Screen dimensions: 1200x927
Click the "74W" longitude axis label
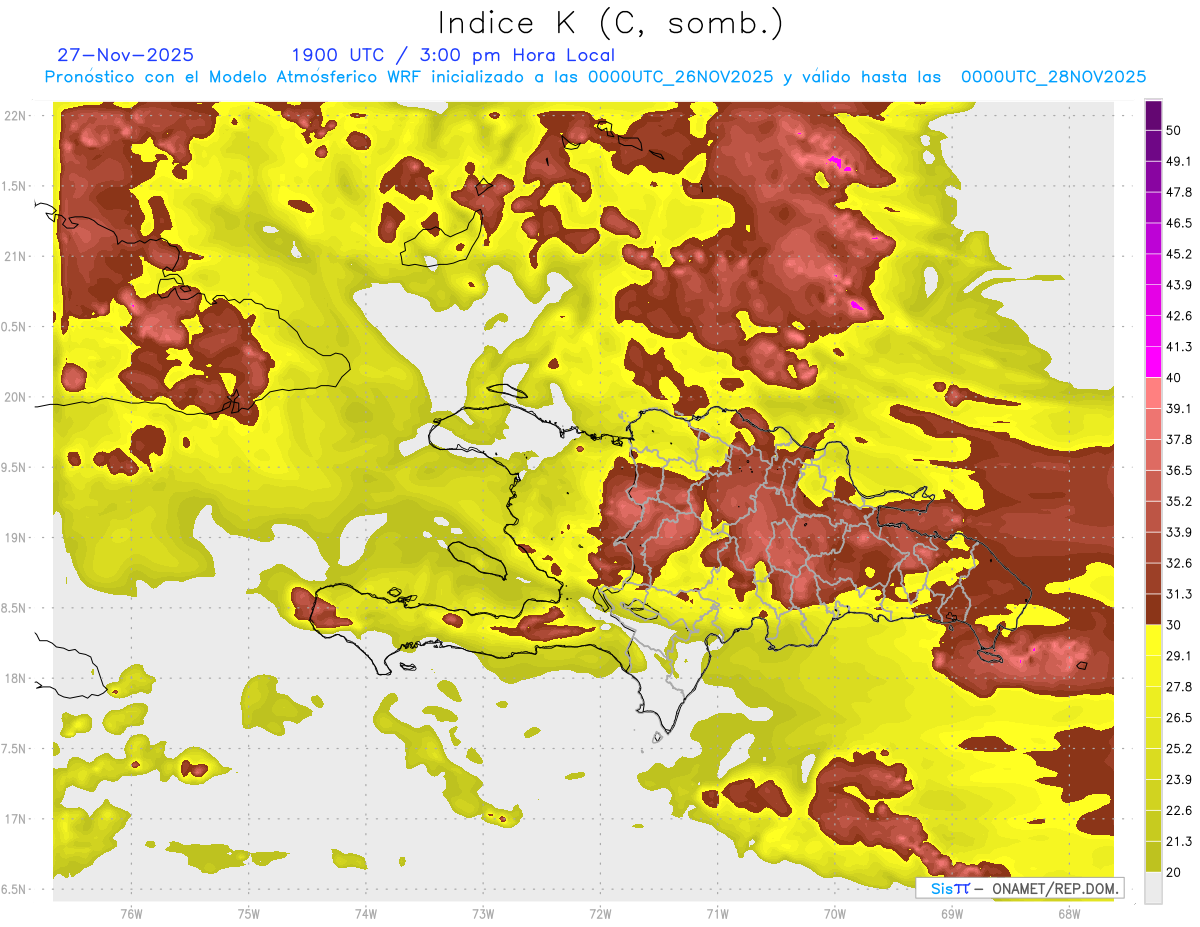click(365, 913)
